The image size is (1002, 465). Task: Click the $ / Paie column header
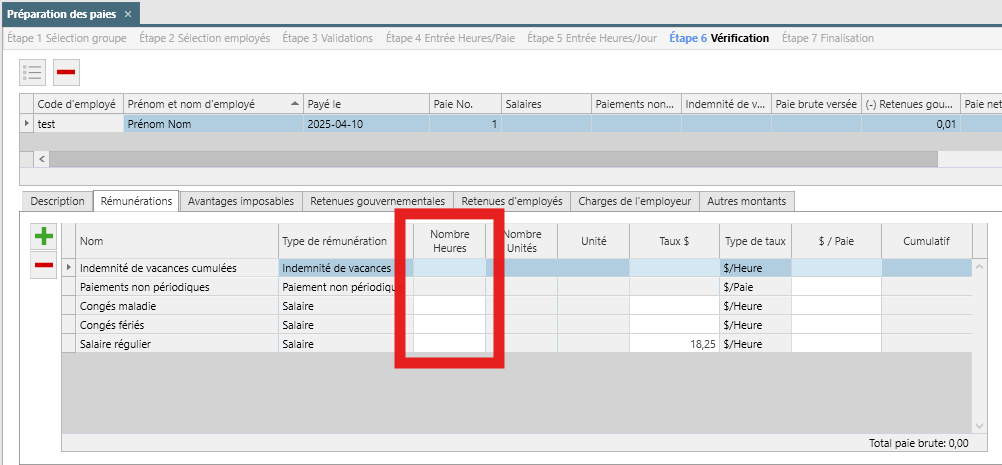[x=836, y=241]
